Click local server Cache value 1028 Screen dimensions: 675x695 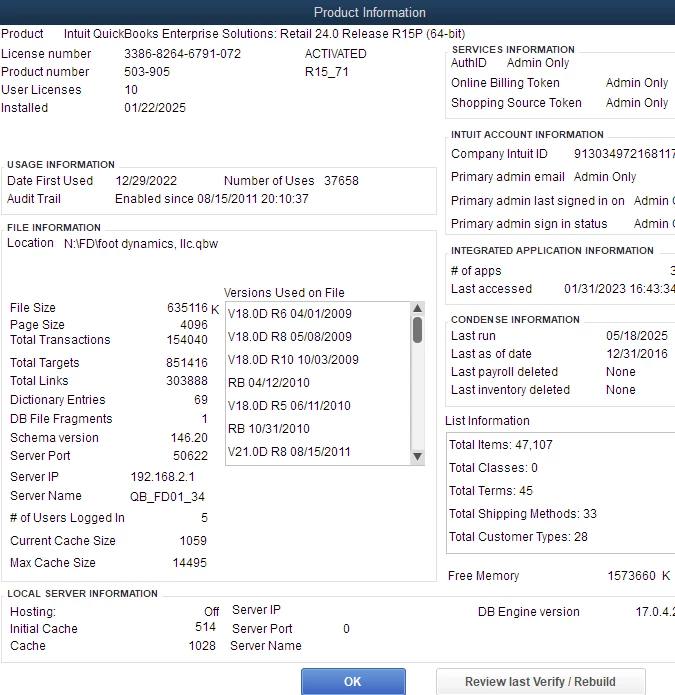pos(202,646)
